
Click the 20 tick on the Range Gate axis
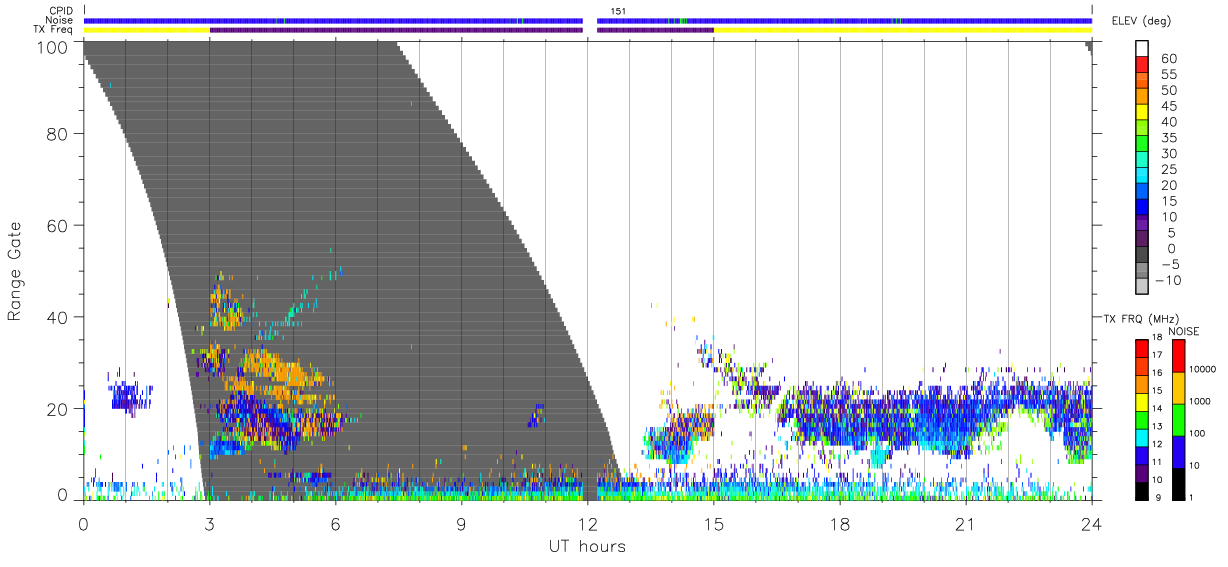pos(58,408)
